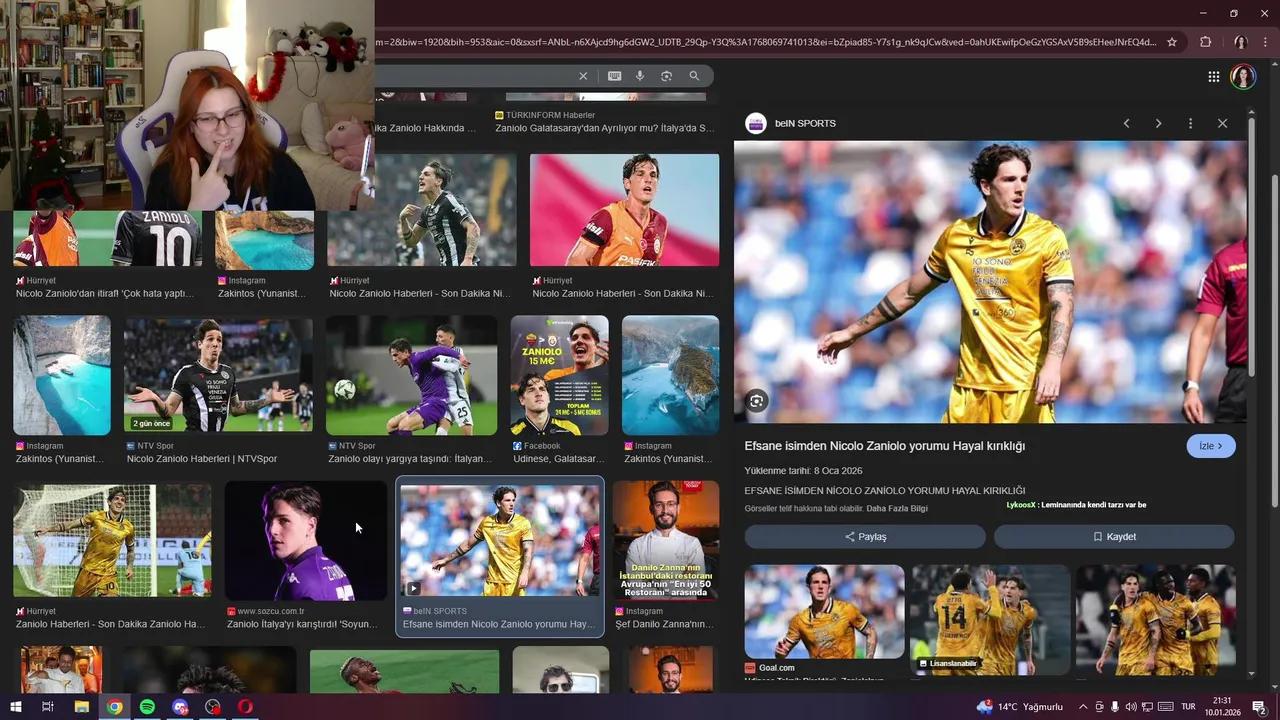
Task: Click the lens search icon on preview image
Action: point(757,401)
